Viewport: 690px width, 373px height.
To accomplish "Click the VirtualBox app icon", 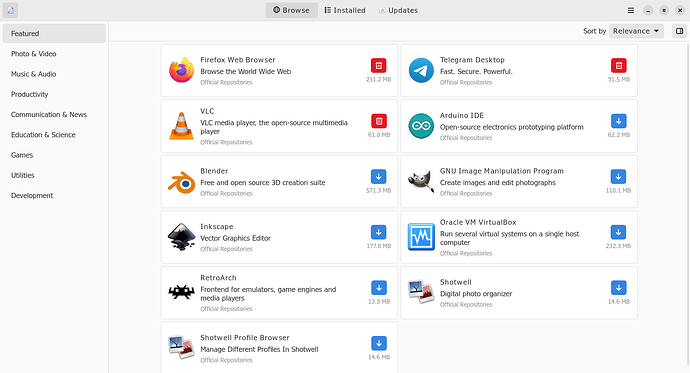I will [421, 237].
